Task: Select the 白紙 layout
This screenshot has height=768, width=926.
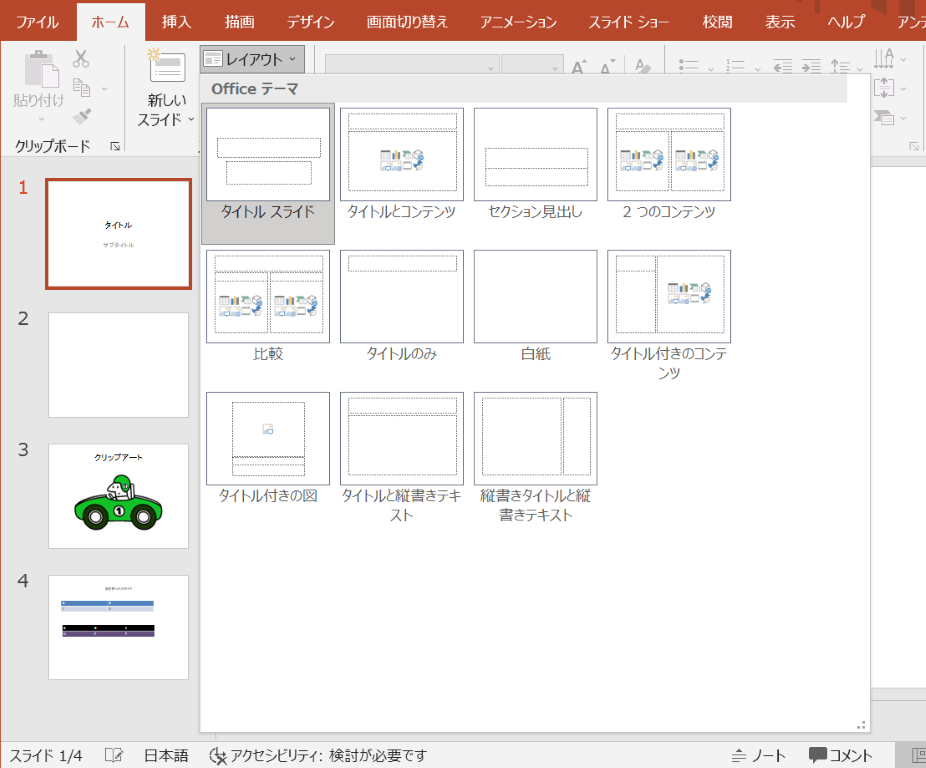Action: [x=535, y=296]
